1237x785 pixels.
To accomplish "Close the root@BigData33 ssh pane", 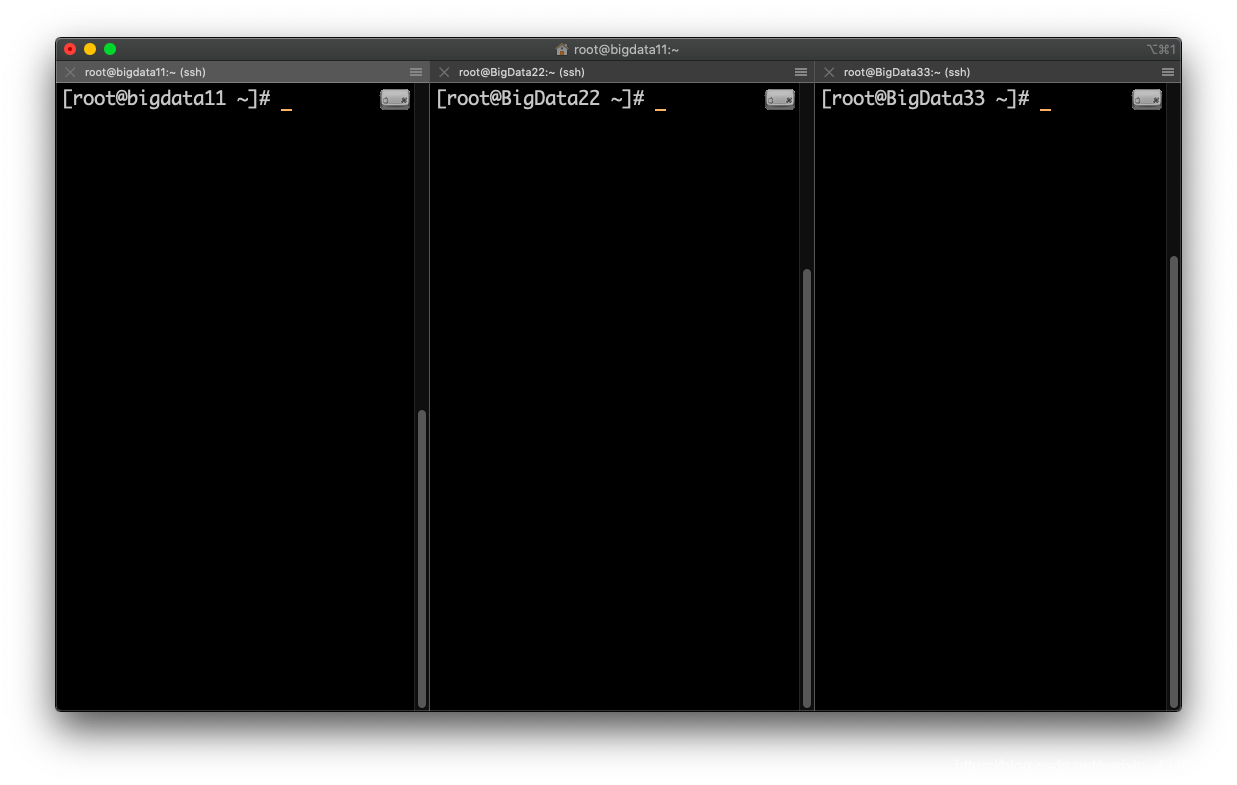I will pyautogui.click(x=829, y=72).
